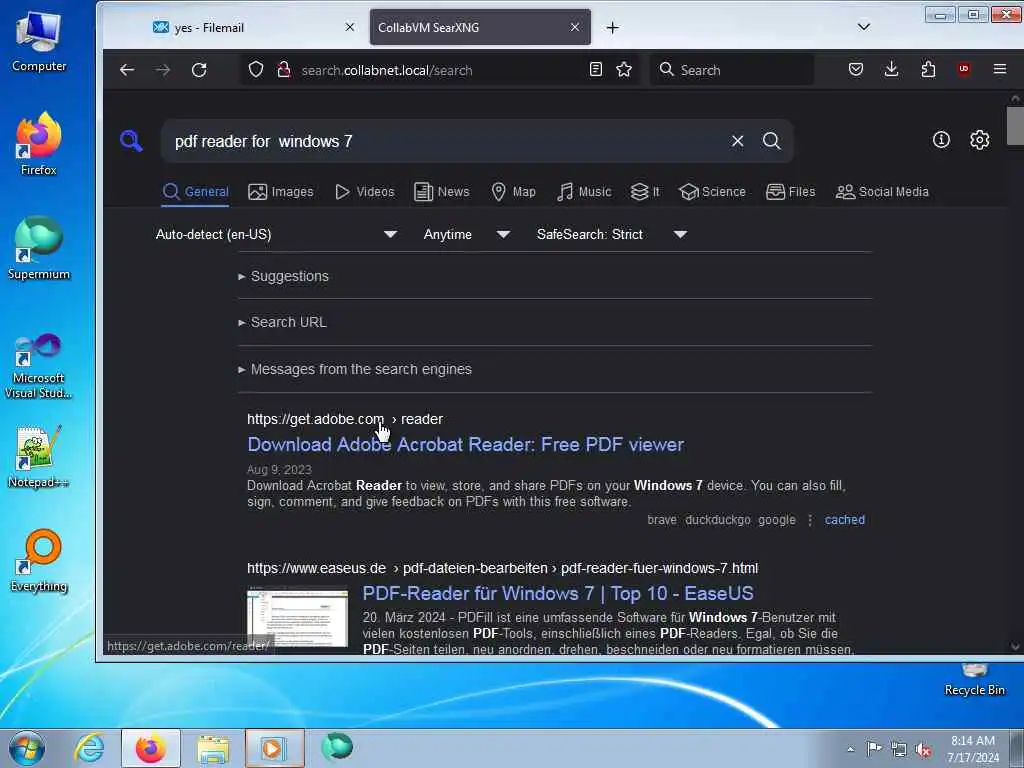The height and width of the screenshot is (768, 1024).
Task: Open the Pocket save icon
Action: click(x=856, y=69)
